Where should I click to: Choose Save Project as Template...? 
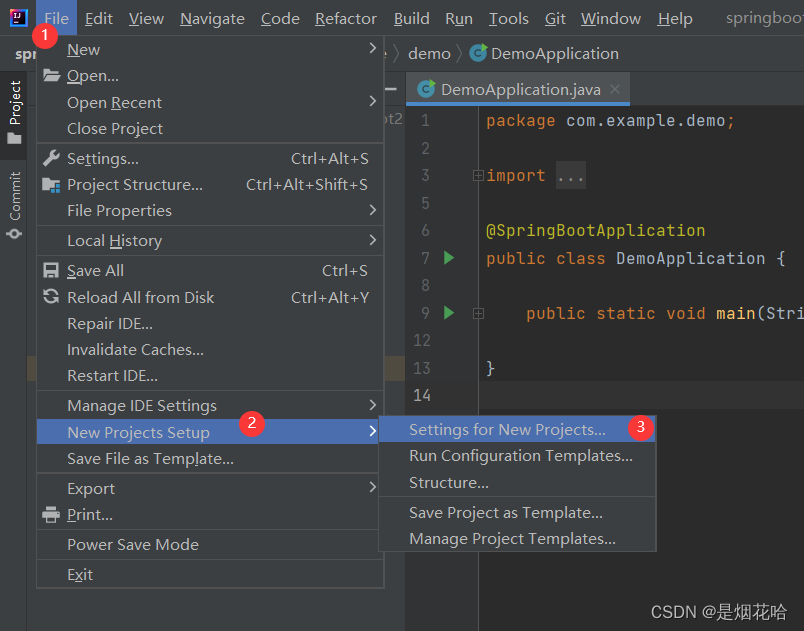point(517,513)
